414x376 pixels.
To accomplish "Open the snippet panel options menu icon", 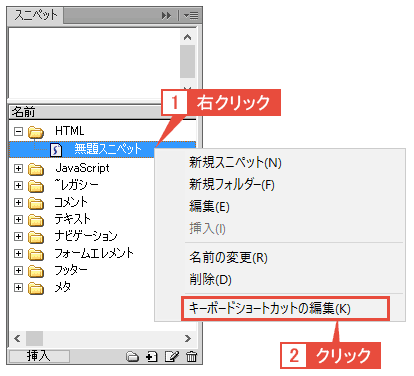I will 191,15.
